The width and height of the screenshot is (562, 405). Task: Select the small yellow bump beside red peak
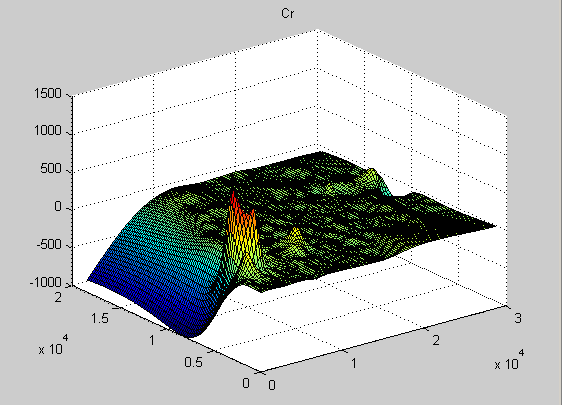[296, 236]
